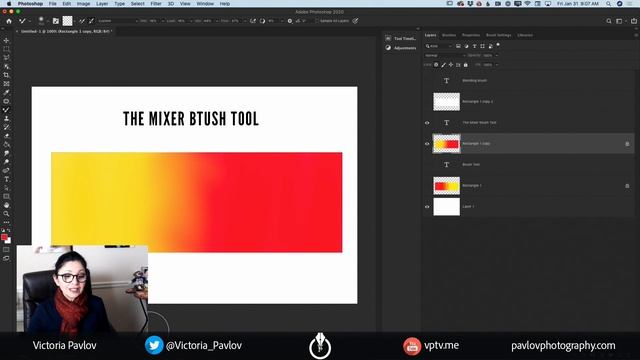Hide The Mixer Brush Tool text layer
This screenshot has height=360, width=640.
pos(427,122)
